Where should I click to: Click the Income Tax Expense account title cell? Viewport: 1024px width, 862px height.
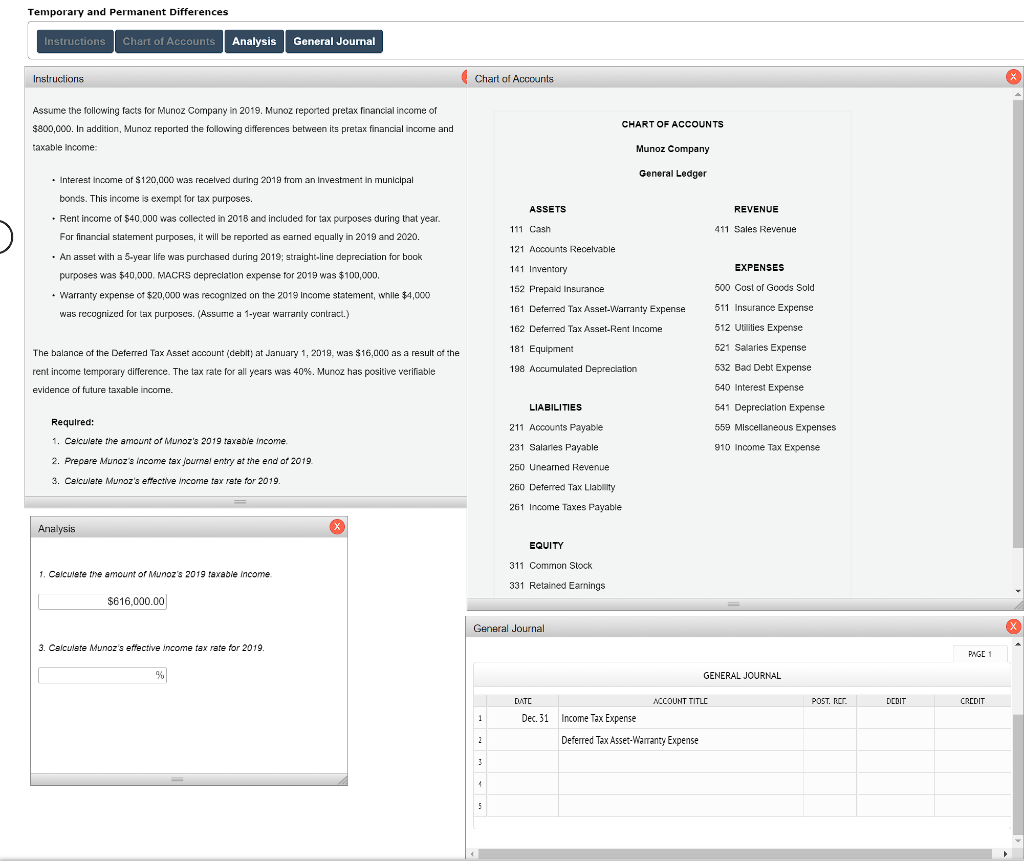680,718
